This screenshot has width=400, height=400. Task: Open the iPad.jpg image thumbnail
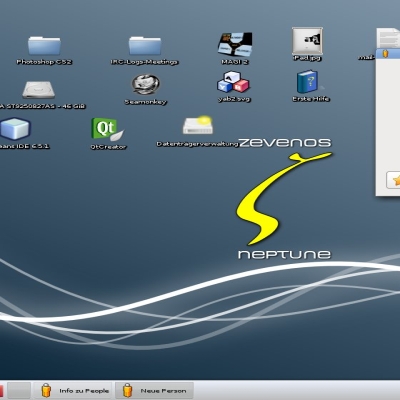[x=307, y=41]
